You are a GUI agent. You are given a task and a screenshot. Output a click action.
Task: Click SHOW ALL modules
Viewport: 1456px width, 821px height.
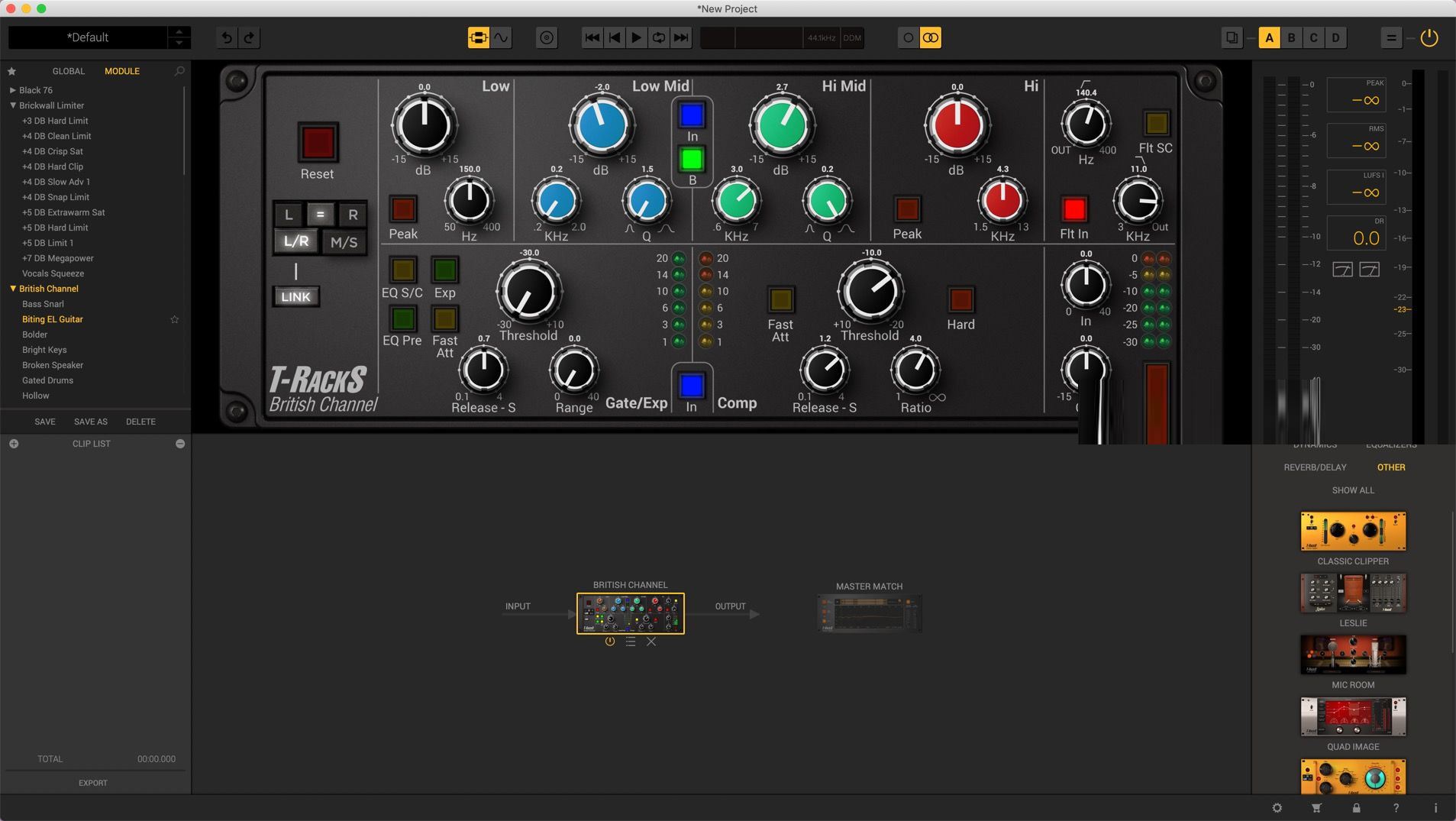tap(1353, 490)
